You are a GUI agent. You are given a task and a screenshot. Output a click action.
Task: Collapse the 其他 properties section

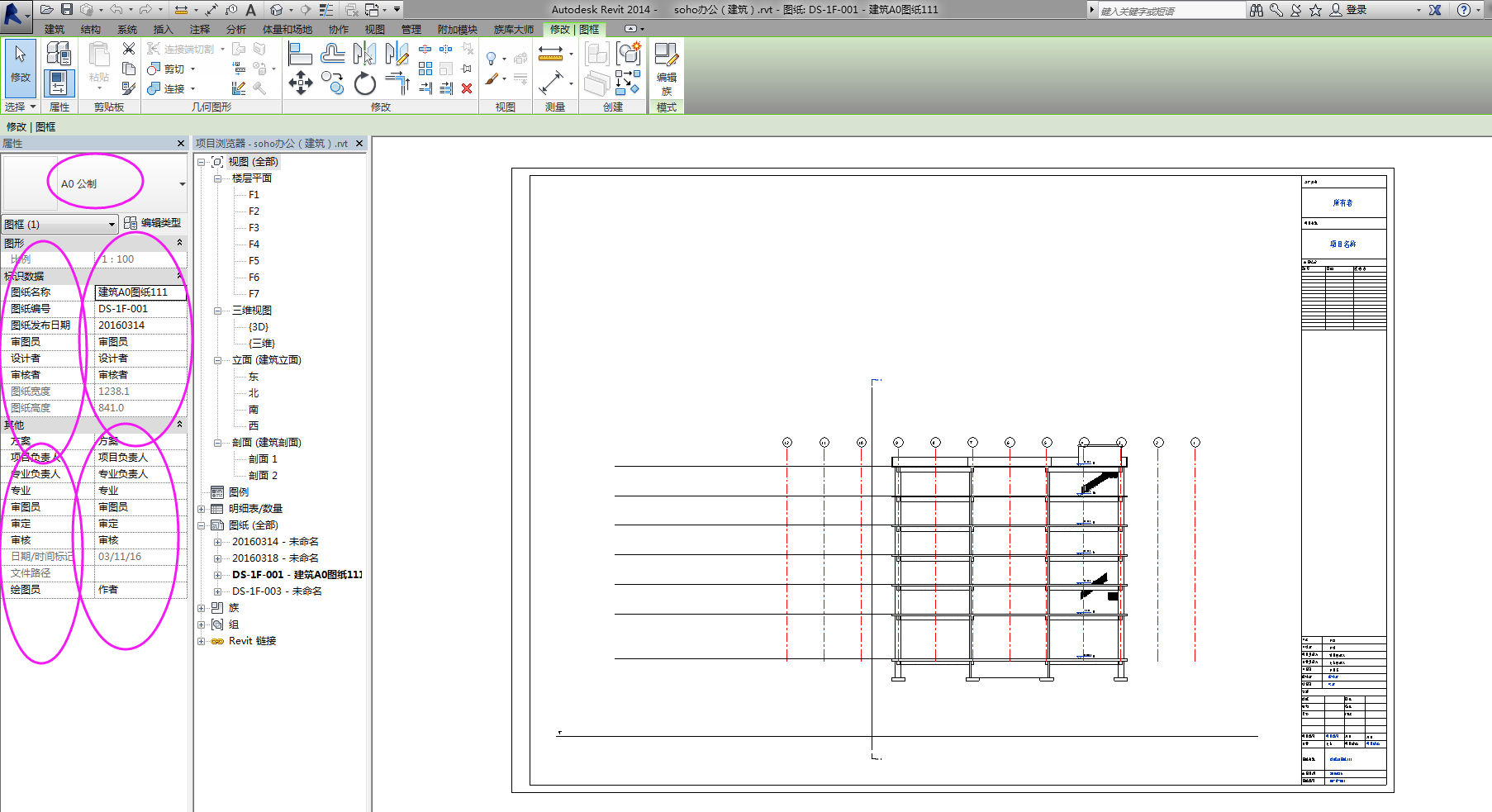(179, 424)
